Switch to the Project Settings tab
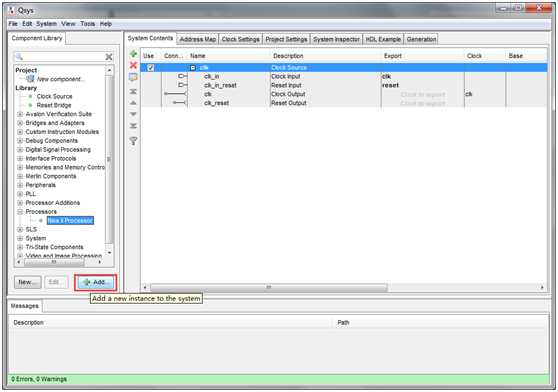The width and height of the screenshot is (558, 392). point(286,39)
